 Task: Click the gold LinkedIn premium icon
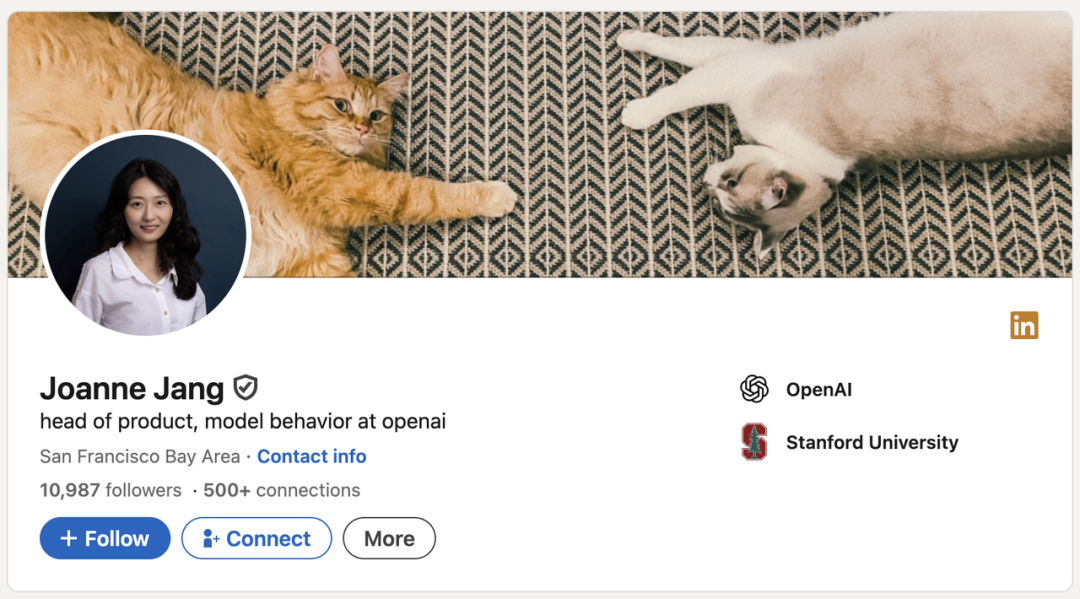pos(1024,325)
